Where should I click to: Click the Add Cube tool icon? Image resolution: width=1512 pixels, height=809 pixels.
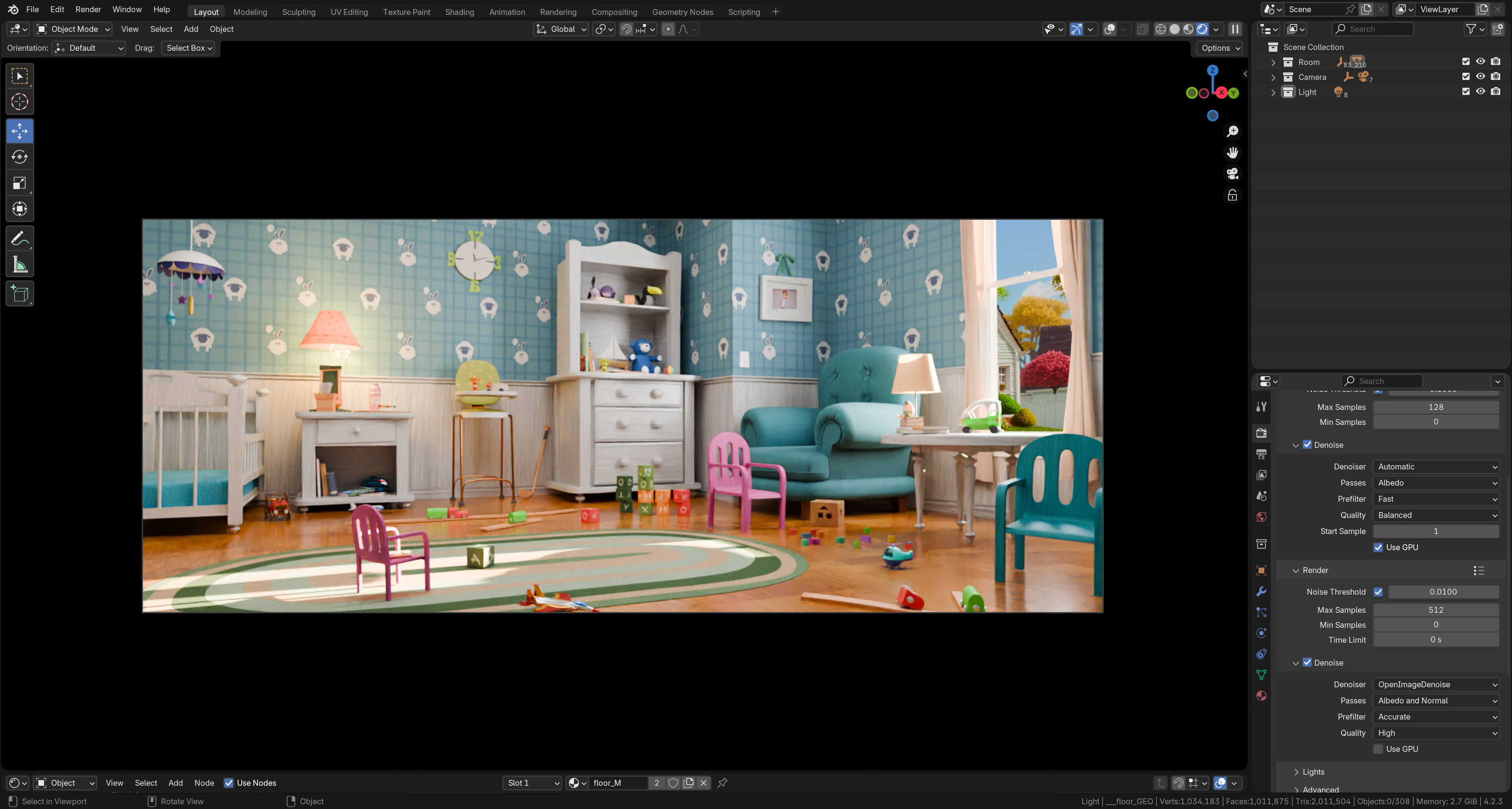pyautogui.click(x=19, y=293)
